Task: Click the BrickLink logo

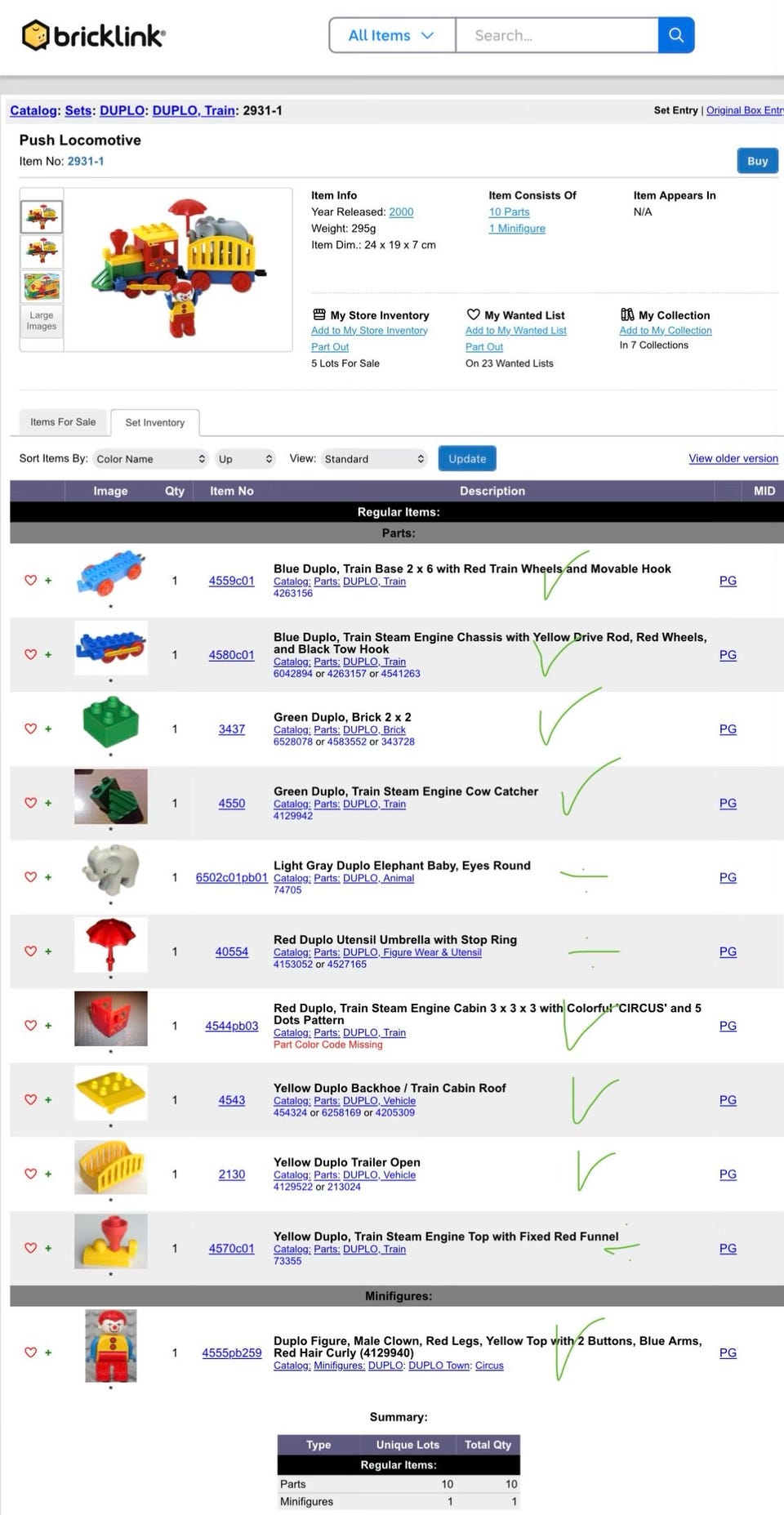Action: point(93,35)
